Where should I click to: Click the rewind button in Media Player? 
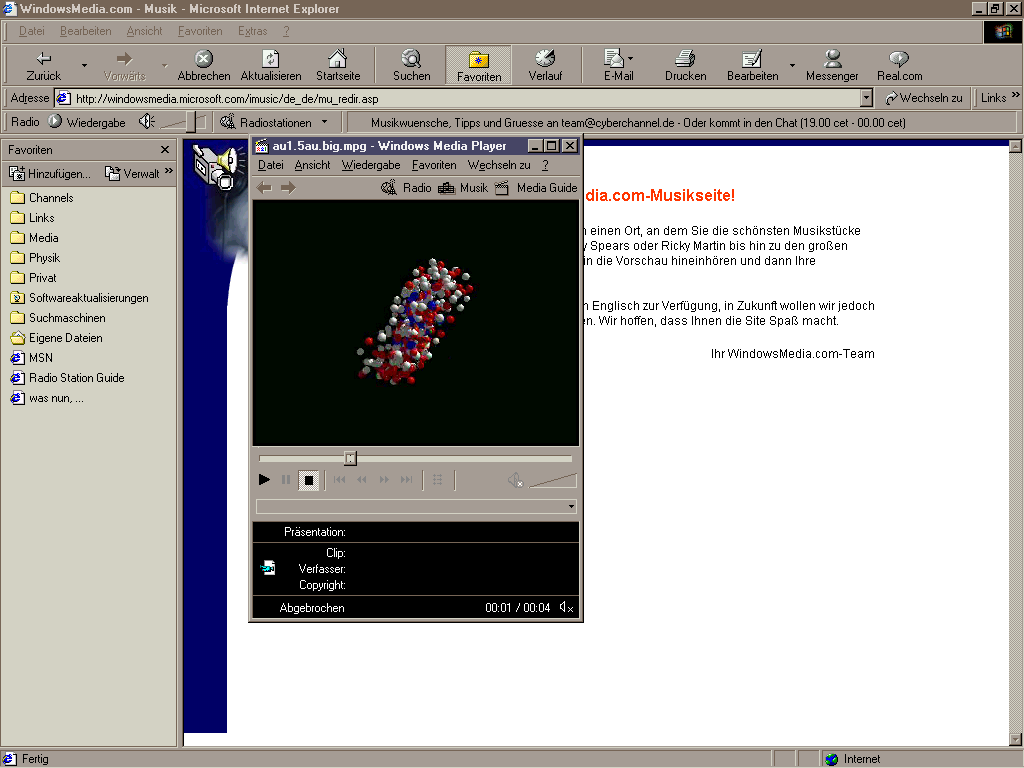coord(362,479)
